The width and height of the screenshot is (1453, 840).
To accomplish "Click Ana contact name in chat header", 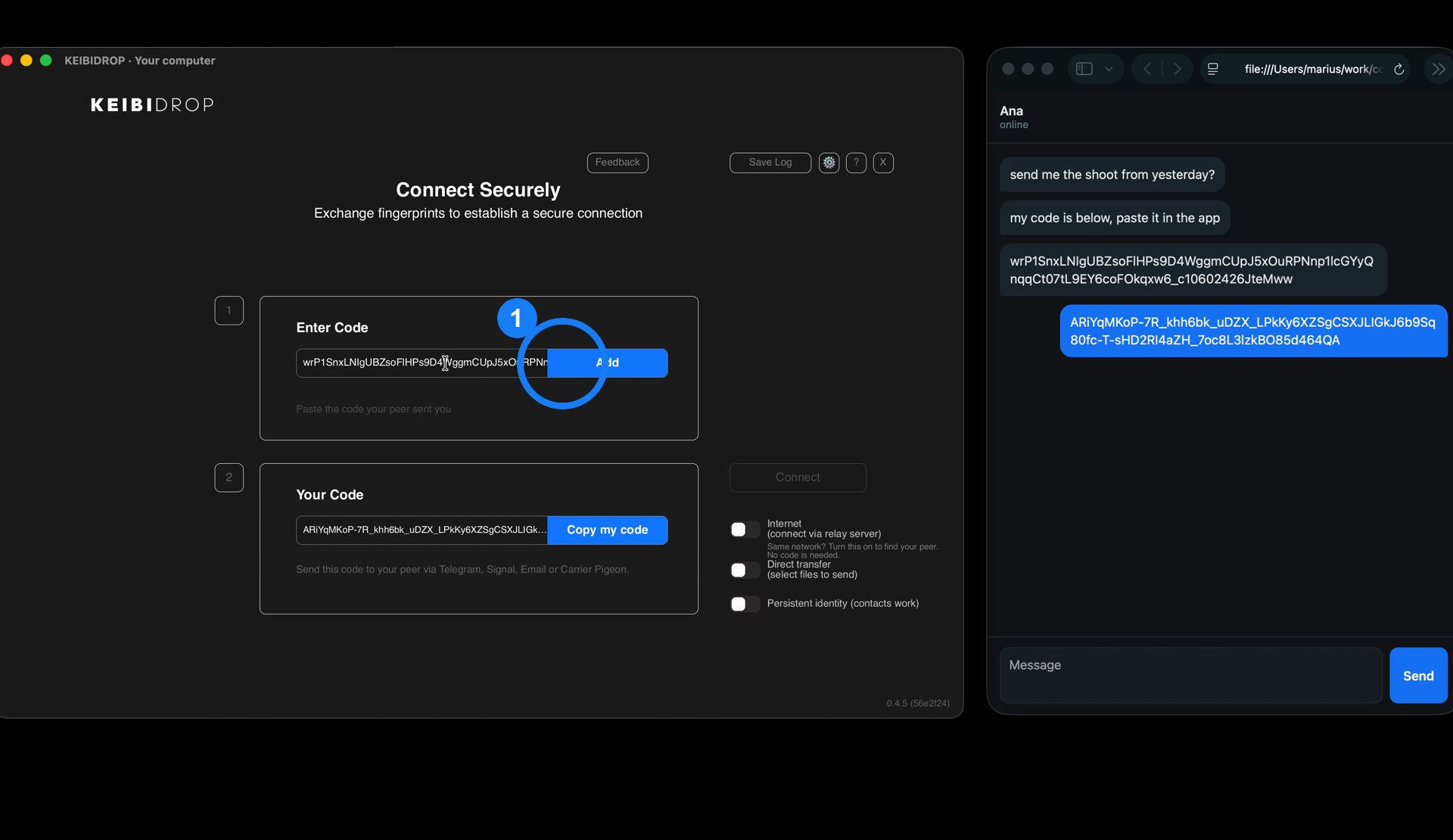I will pyautogui.click(x=1011, y=110).
